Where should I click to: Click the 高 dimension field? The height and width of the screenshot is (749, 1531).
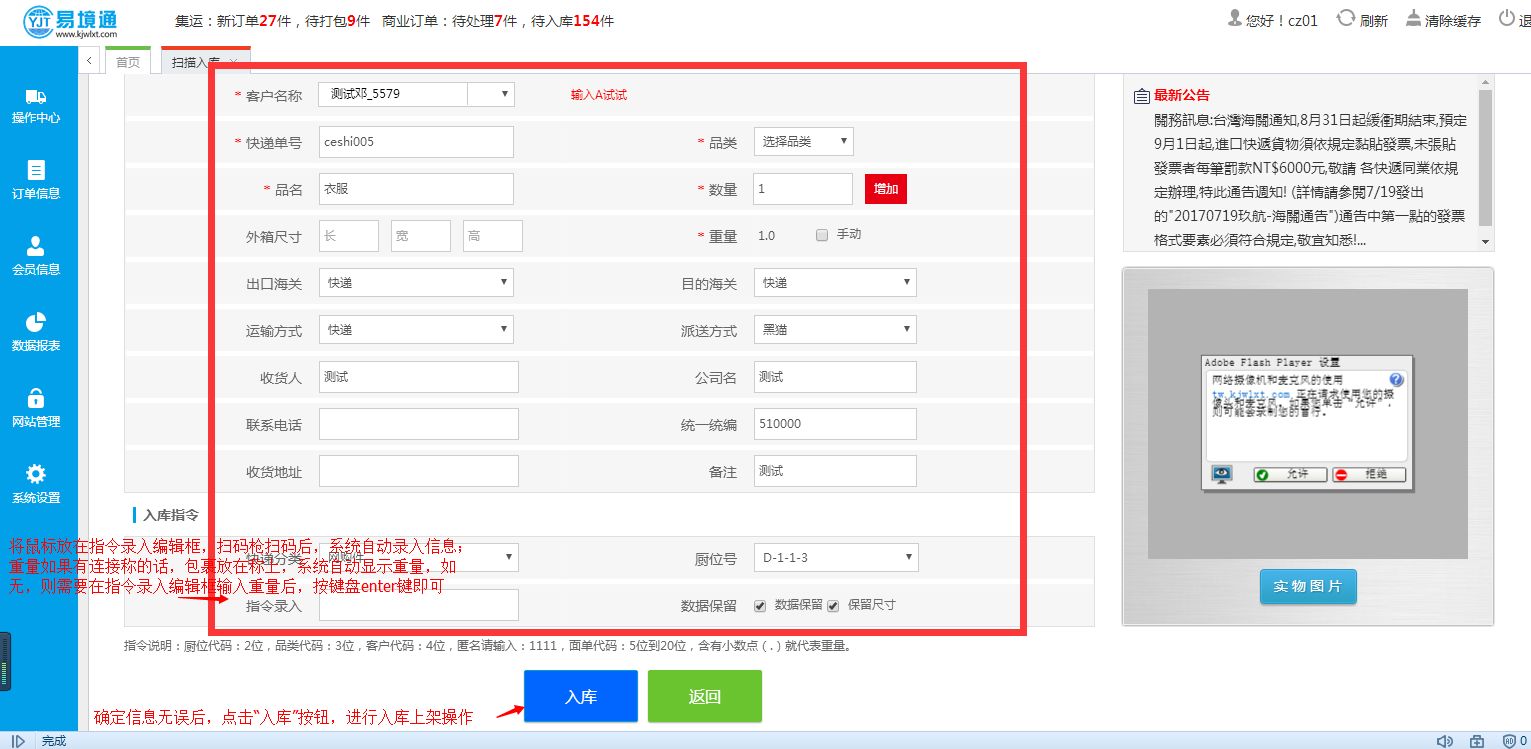coord(493,236)
